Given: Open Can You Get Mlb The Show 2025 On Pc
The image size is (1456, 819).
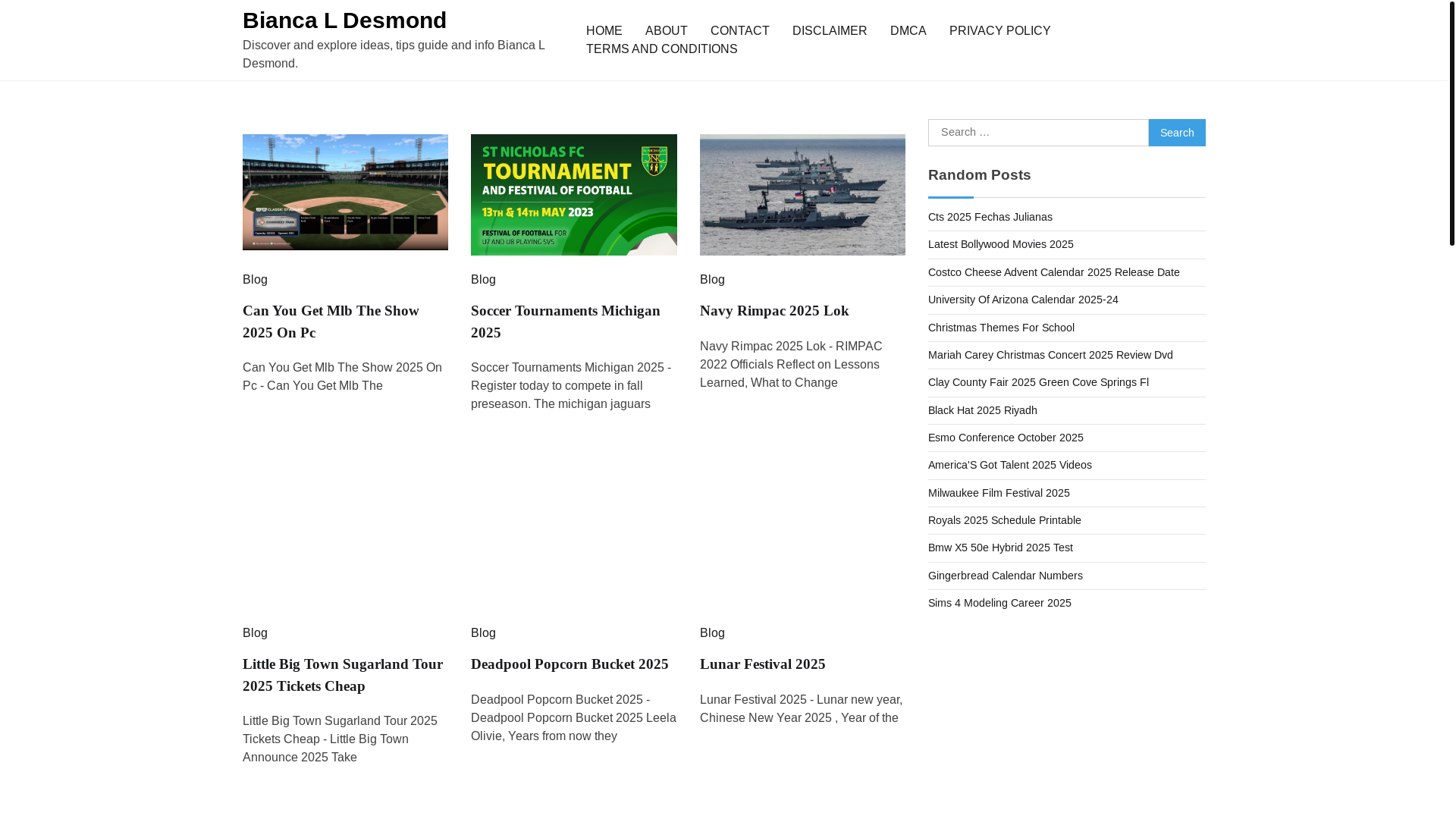Looking at the screenshot, I should click(331, 322).
